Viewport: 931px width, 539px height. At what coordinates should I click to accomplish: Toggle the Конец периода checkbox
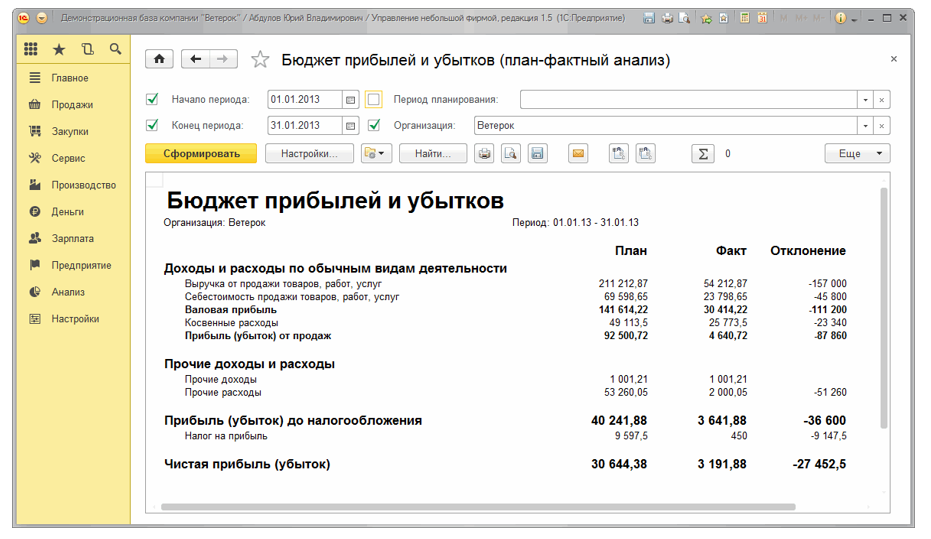click(x=153, y=126)
